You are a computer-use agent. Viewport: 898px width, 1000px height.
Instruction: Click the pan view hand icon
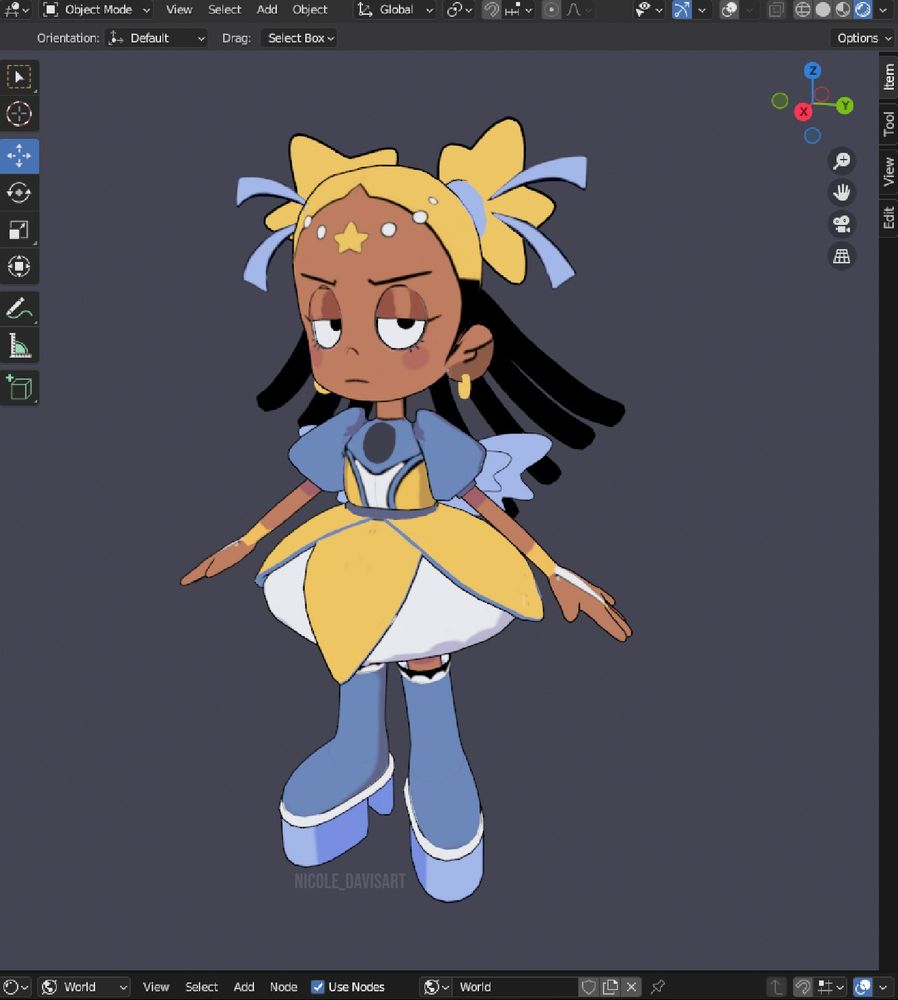tap(841, 193)
